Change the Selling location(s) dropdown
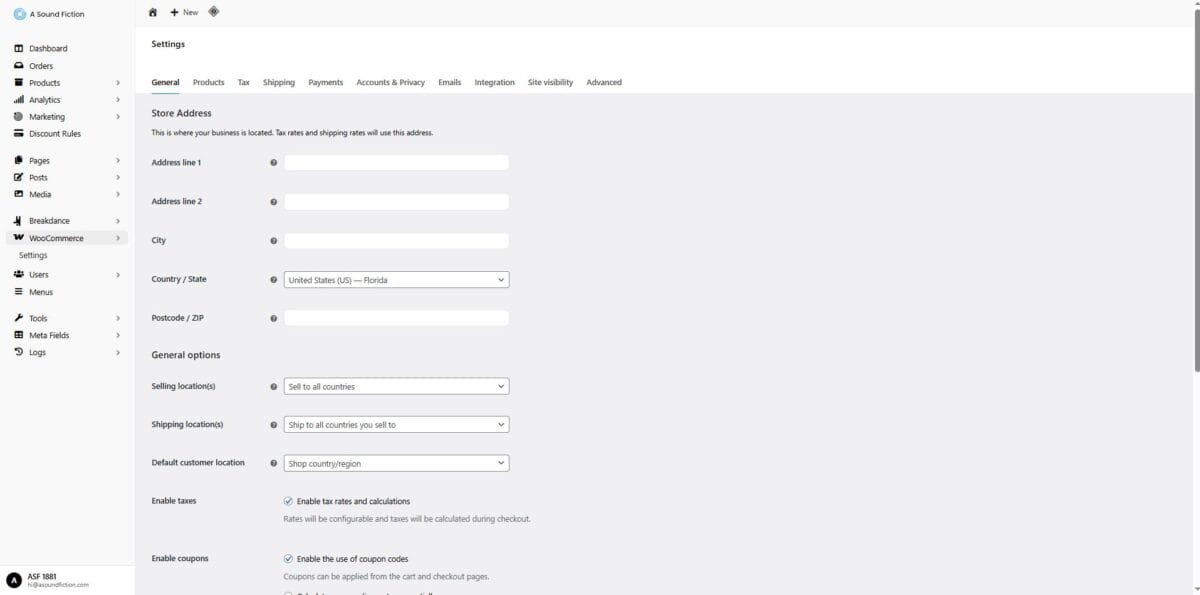 (396, 386)
